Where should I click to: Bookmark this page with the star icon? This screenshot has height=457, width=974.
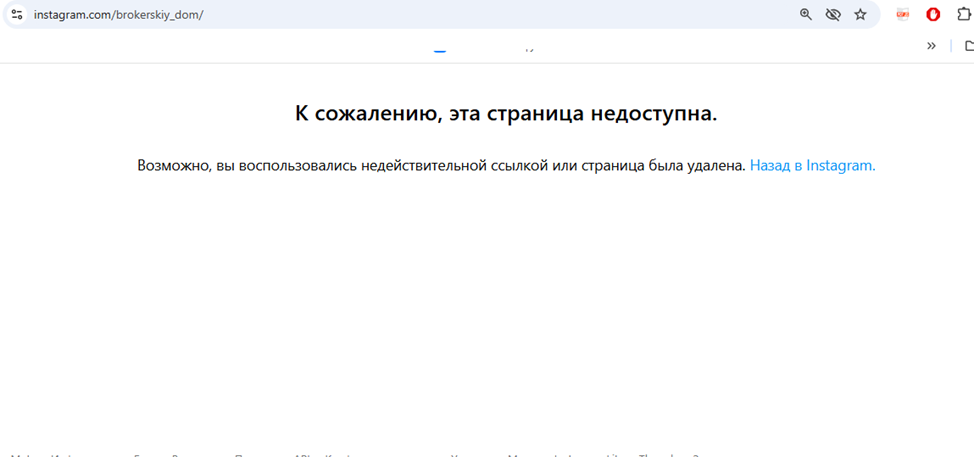click(860, 14)
